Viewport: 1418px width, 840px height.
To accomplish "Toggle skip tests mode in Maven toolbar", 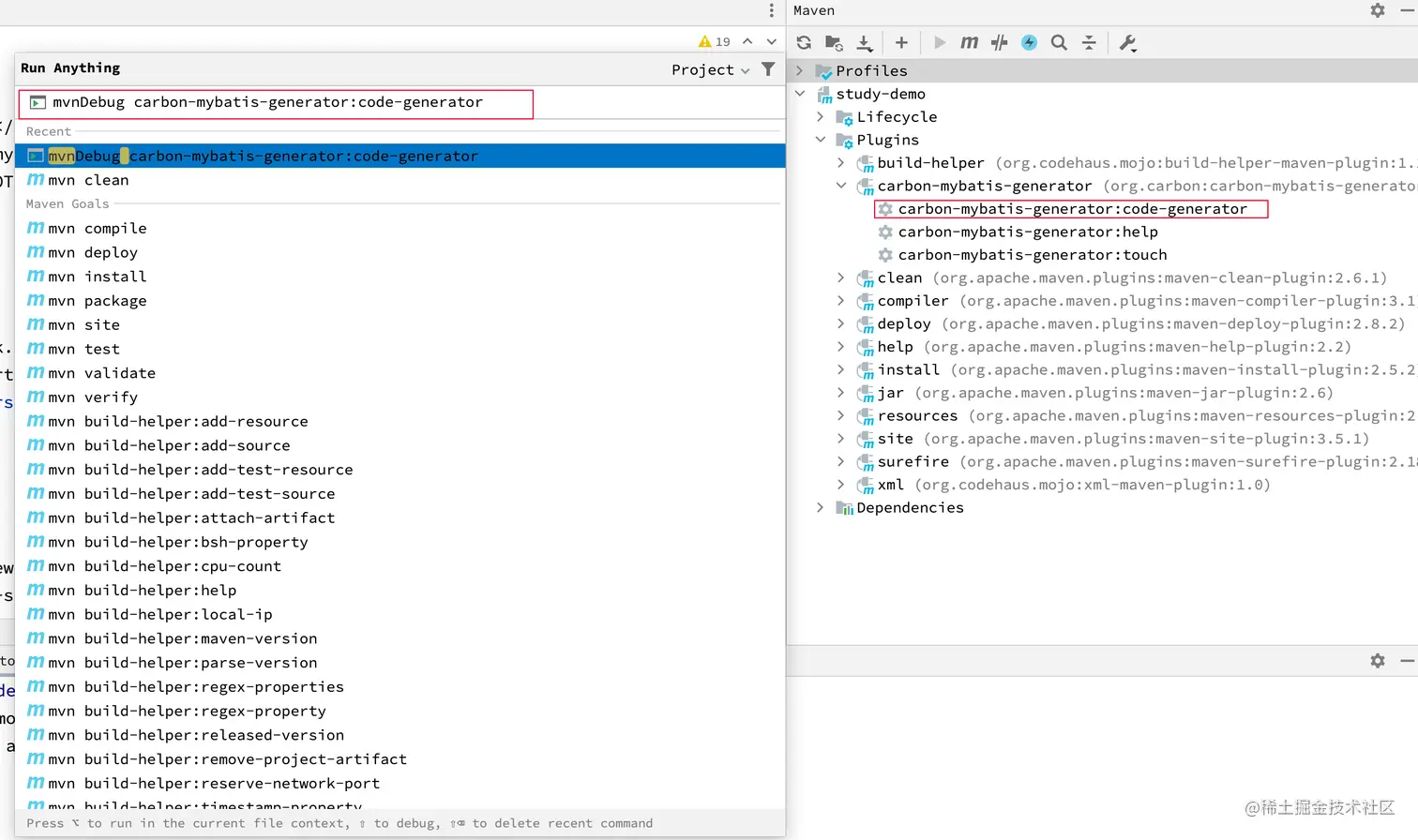I will point(1029,42).
